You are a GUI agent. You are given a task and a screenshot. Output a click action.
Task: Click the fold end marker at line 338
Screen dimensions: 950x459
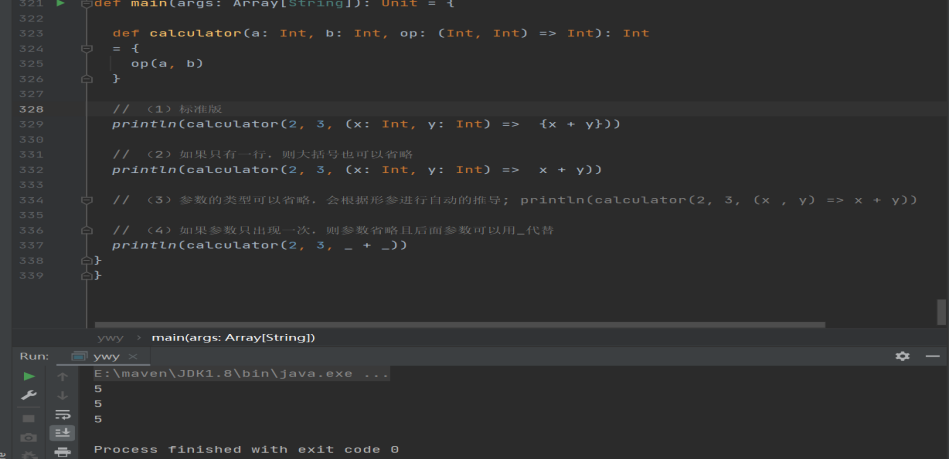click(x=87, y=260)
